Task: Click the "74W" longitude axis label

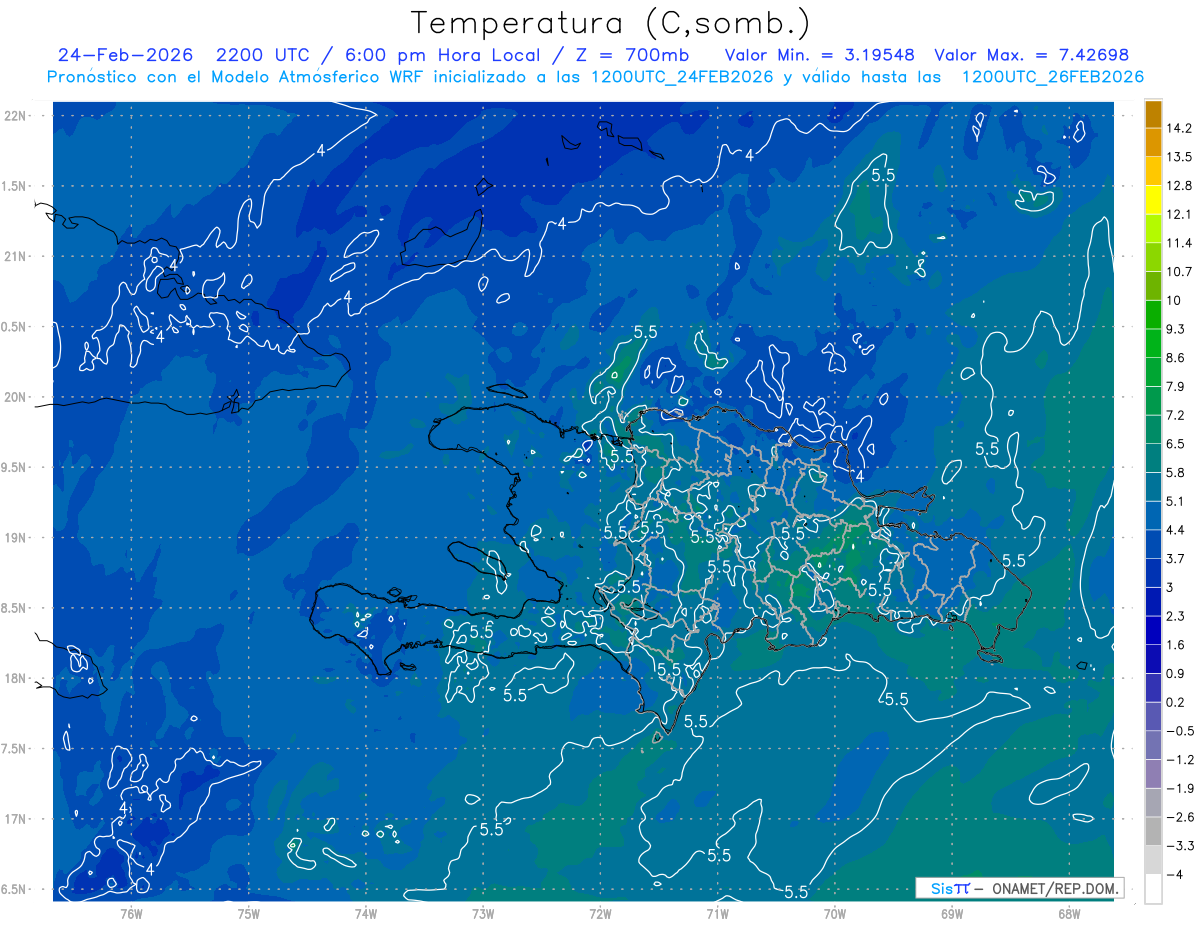Action: [366, 913]
